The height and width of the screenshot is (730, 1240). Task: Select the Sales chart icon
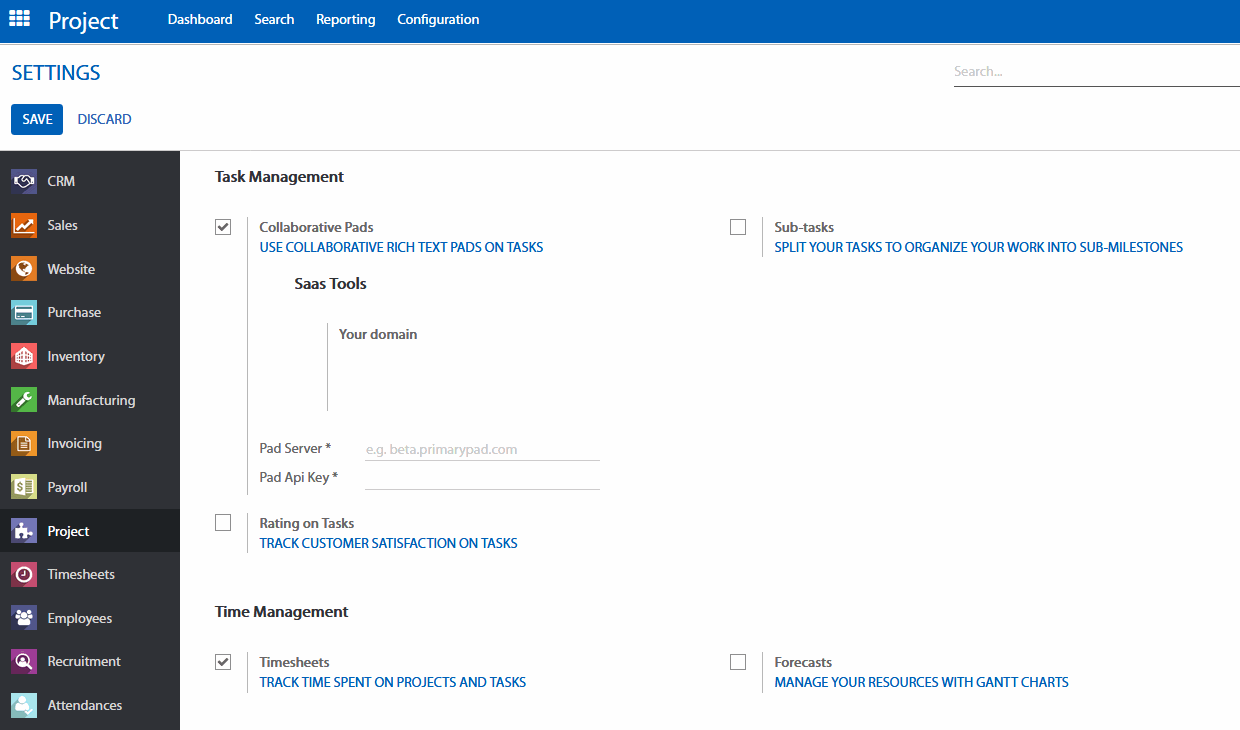click(24, 225)
